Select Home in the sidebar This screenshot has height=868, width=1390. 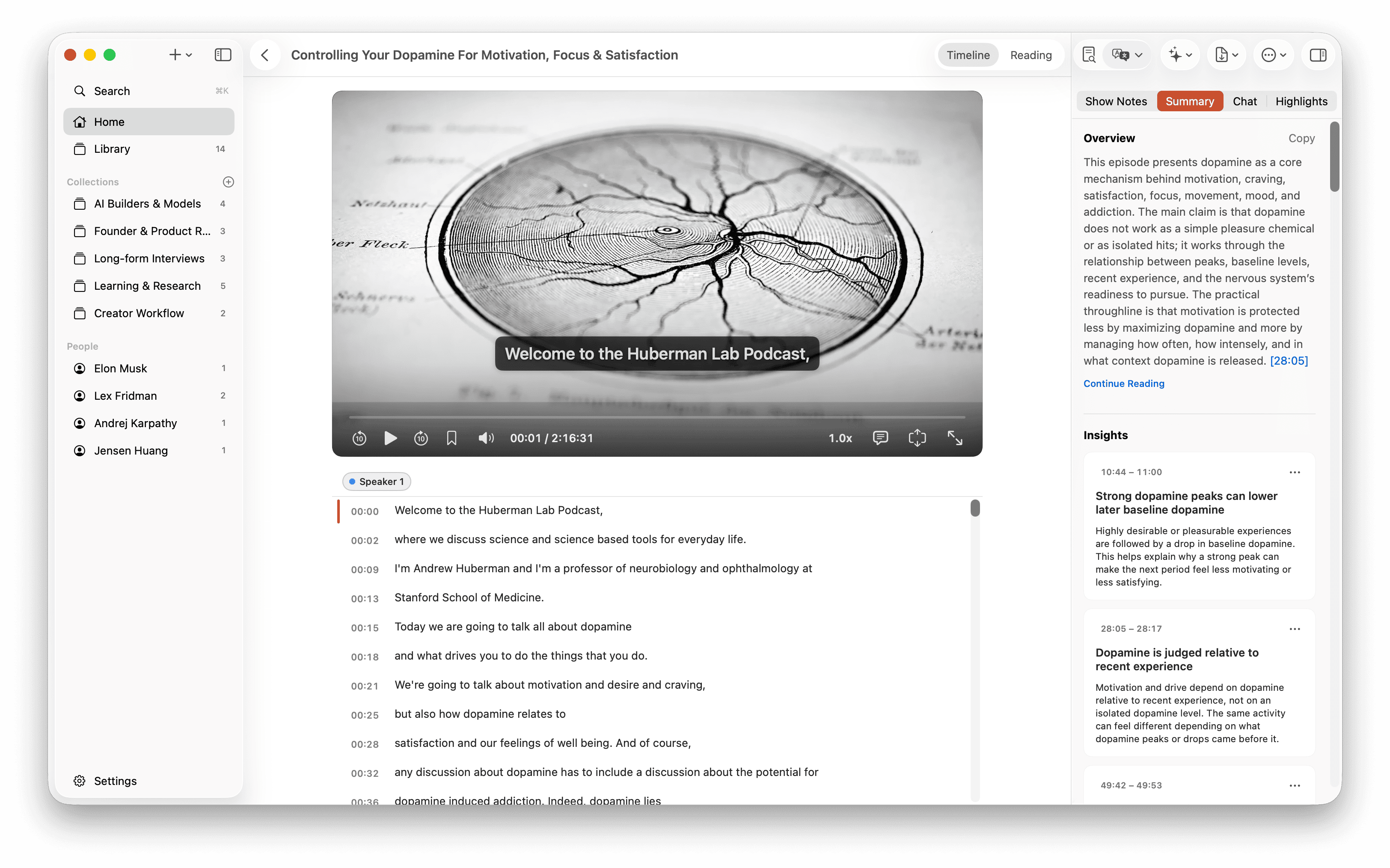(149, 122)
